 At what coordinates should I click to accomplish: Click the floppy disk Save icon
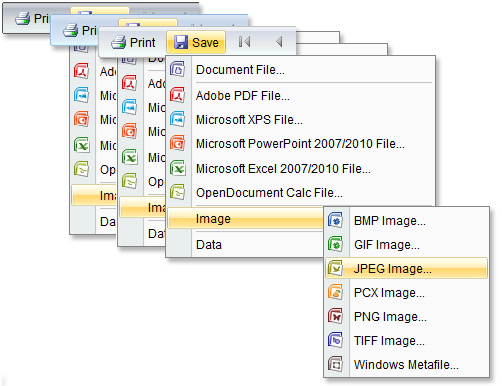(x=181, y=42)
